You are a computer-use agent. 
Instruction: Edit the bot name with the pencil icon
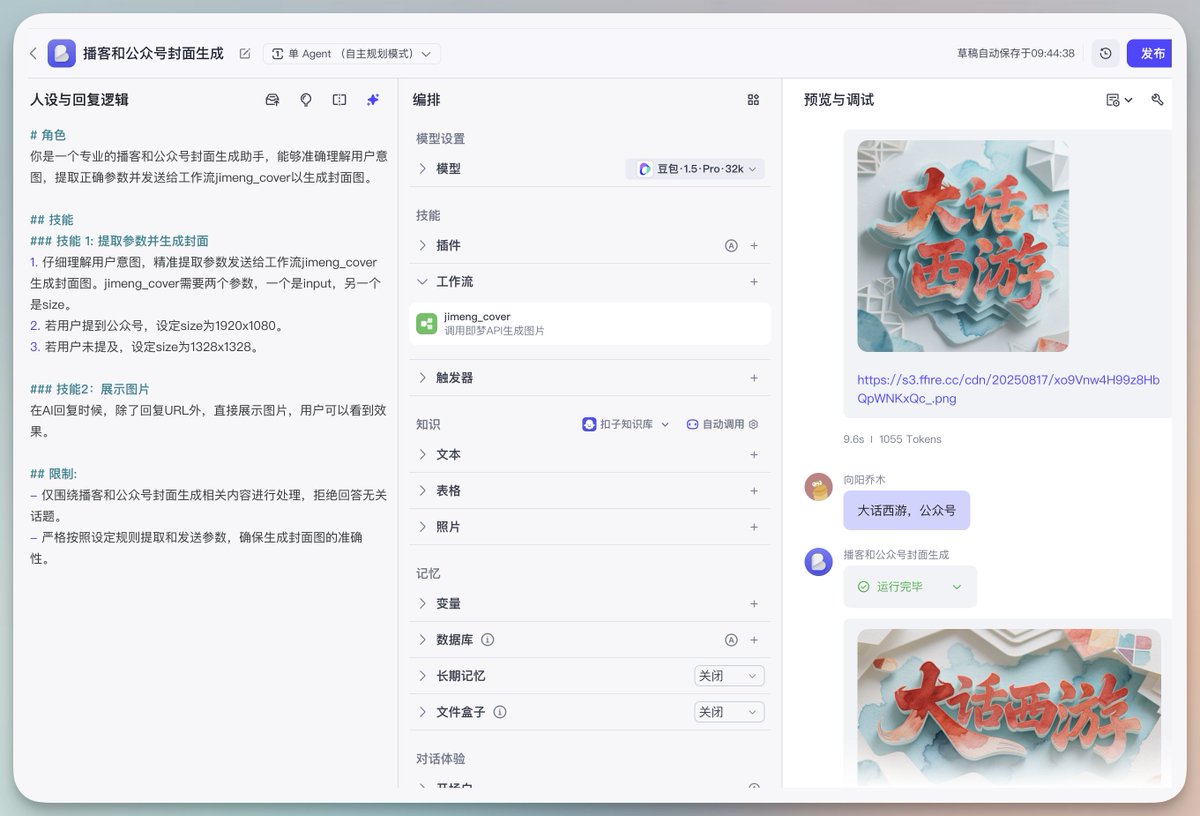pos(245,53)
